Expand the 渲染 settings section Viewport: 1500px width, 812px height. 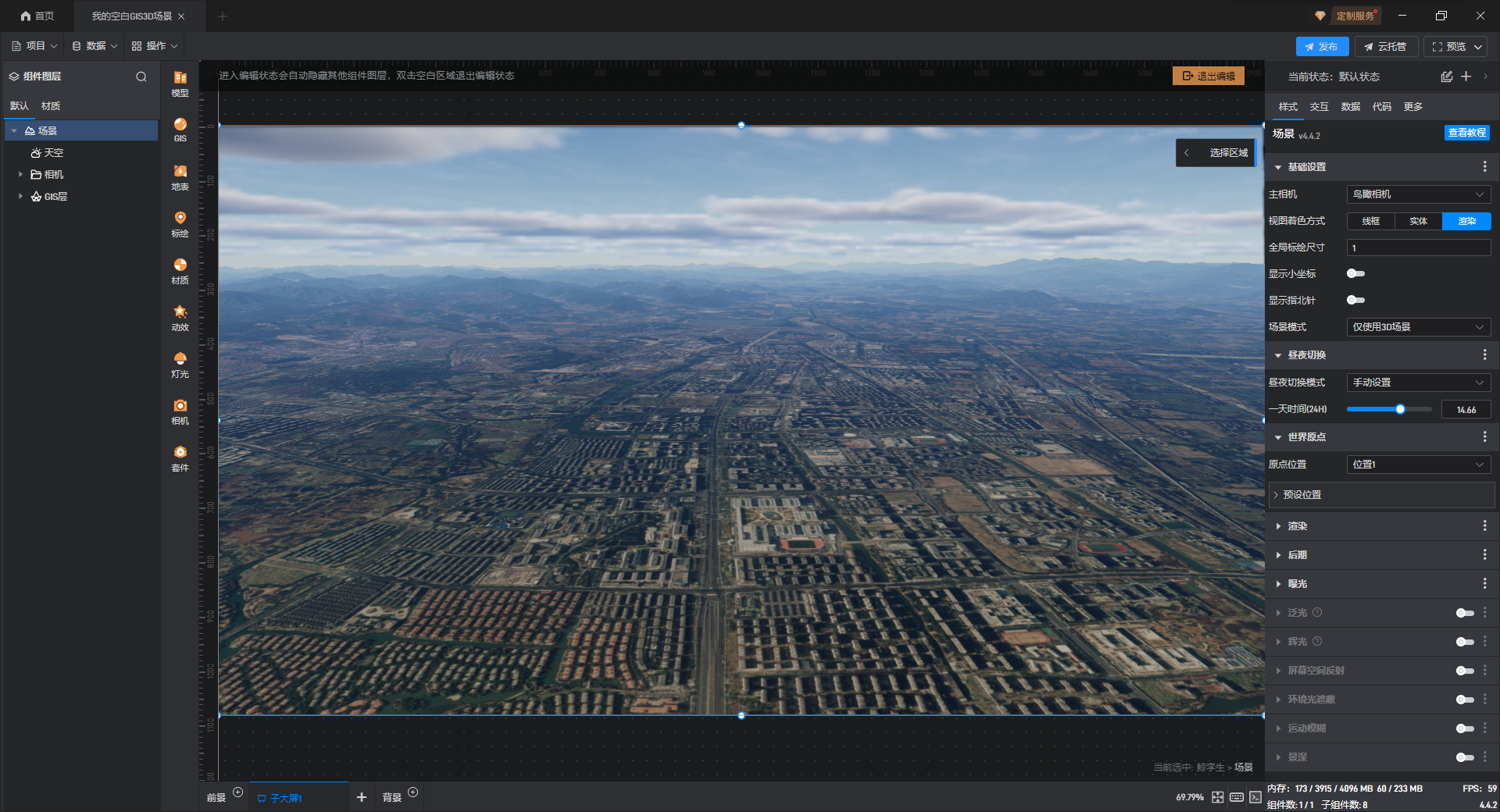1298,526
